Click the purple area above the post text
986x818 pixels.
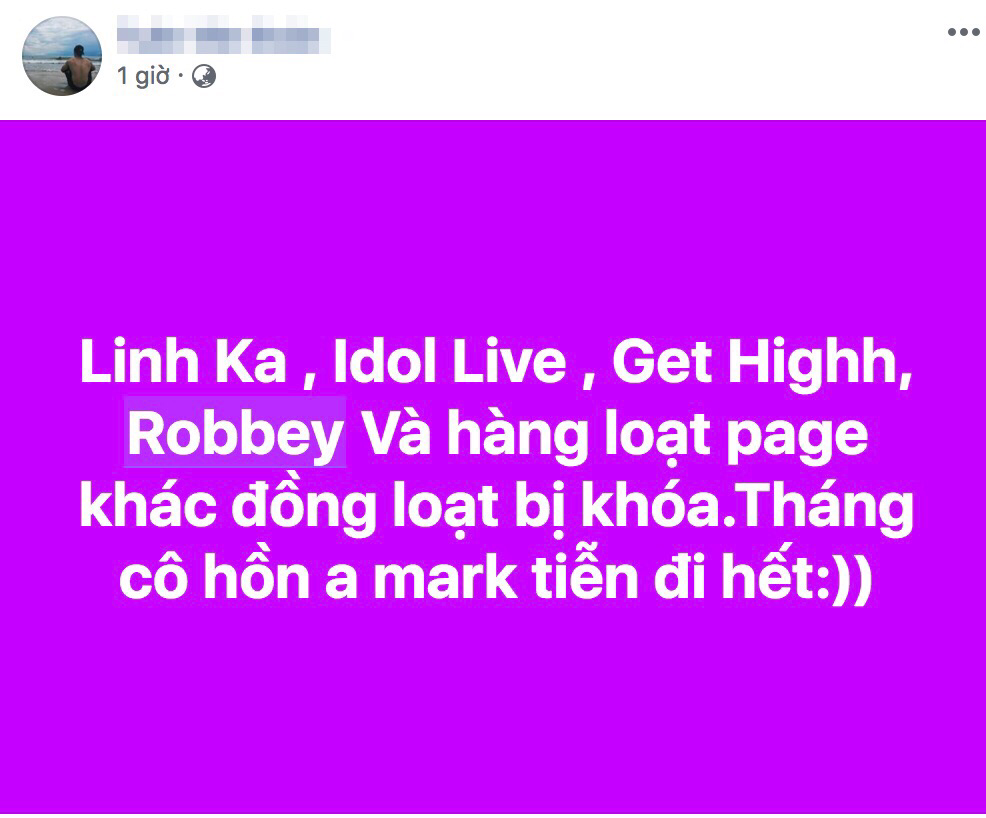click(x=493, y=226)
